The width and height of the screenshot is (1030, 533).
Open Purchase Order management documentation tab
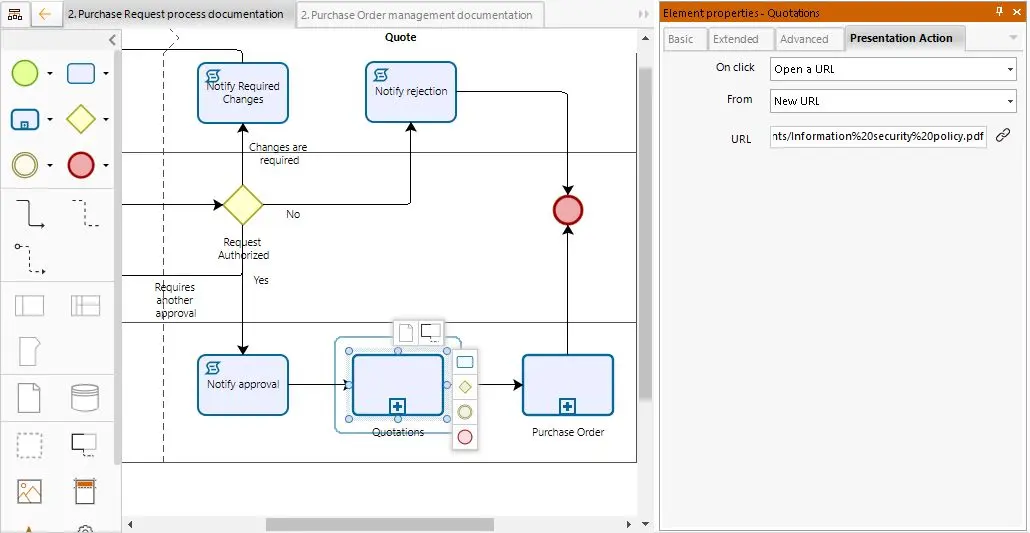[x=420, y=15]
